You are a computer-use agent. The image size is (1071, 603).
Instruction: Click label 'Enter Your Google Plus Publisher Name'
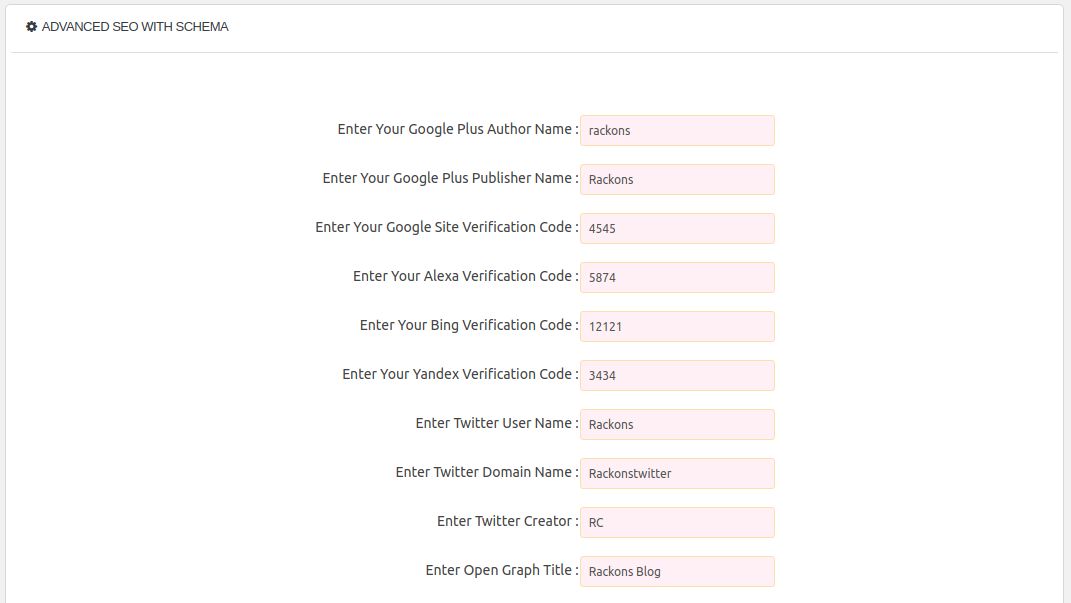click(x=450, y=178)
